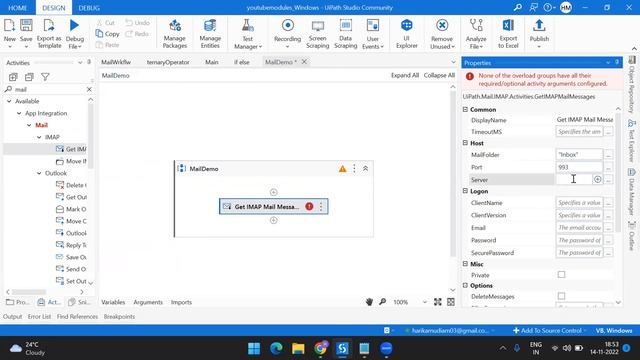Viewport: 640px width, 360px height.
Task: Open the MailWrkflw tab
Action: [116, 62]
